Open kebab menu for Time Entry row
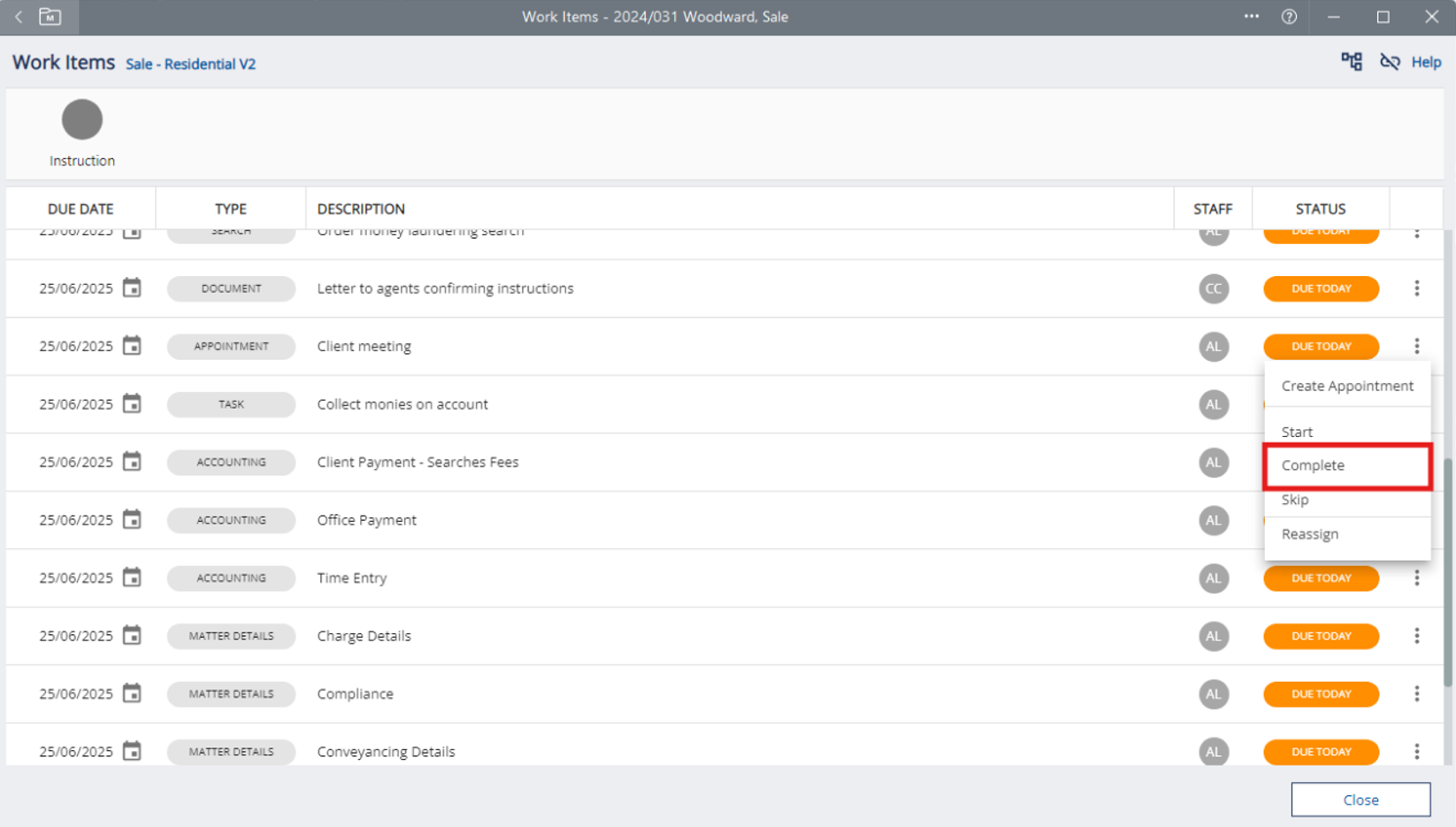The height and width of the screenshot is (827, 1456). [1416, 578]
